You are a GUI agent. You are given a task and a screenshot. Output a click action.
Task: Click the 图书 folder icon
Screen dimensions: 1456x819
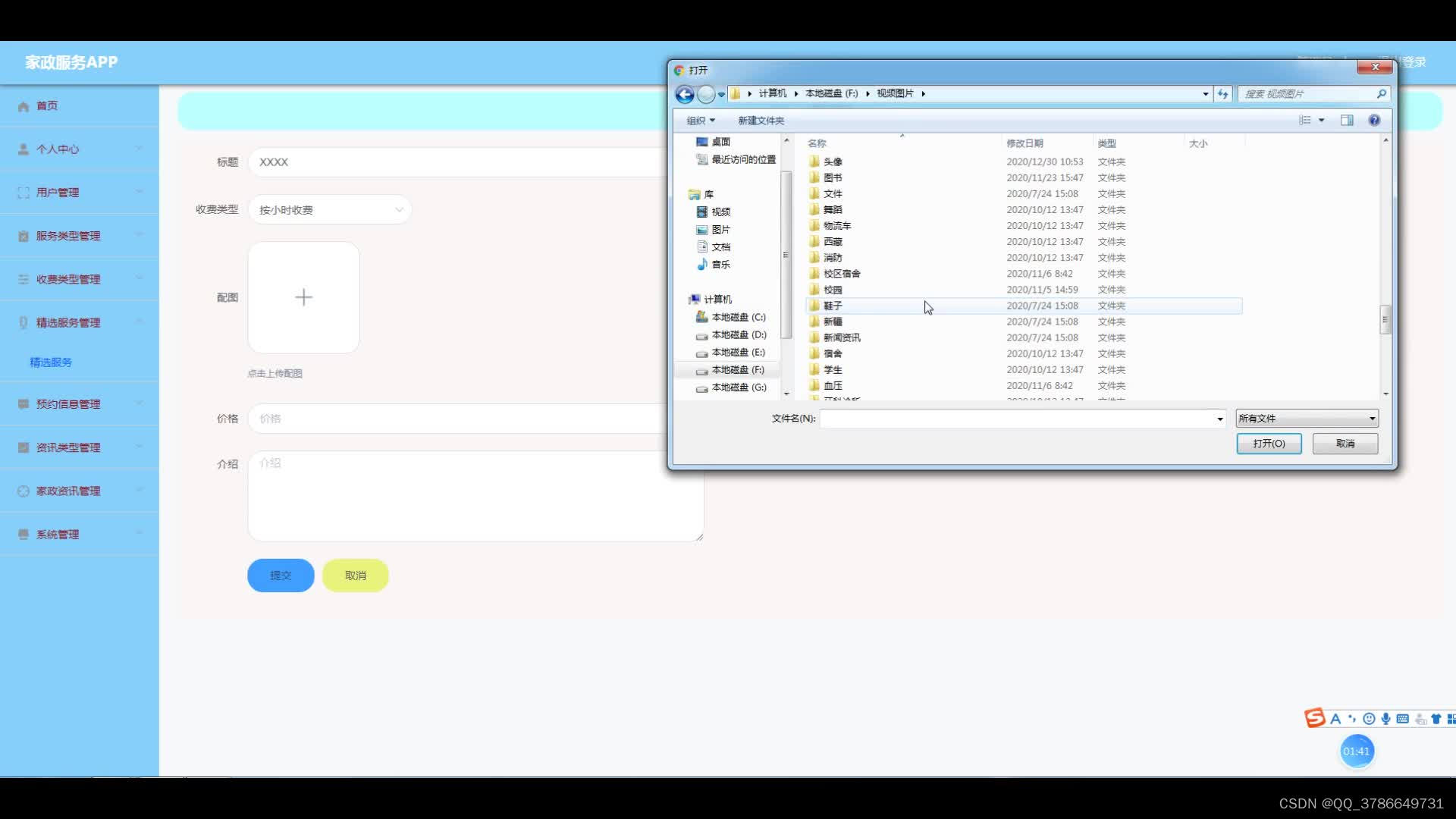click(814, 177)
